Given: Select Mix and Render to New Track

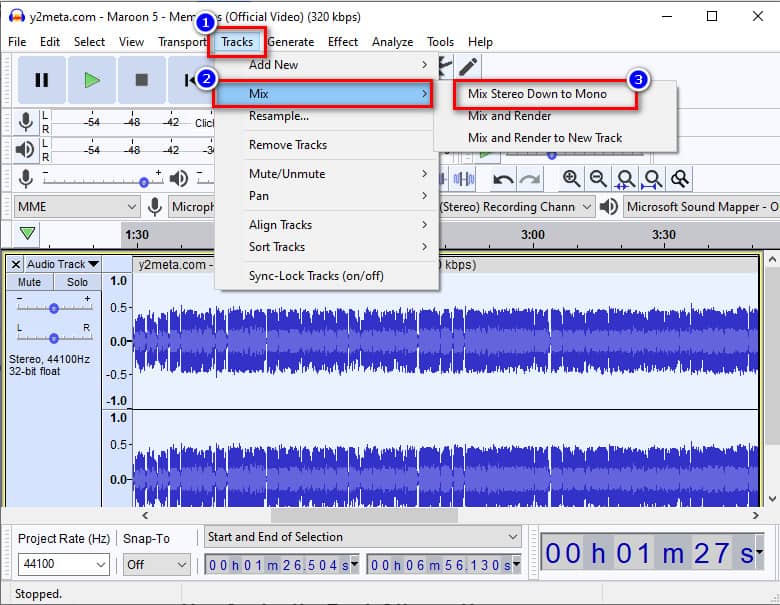Looking at the screenshot, I should click(545, 138).
